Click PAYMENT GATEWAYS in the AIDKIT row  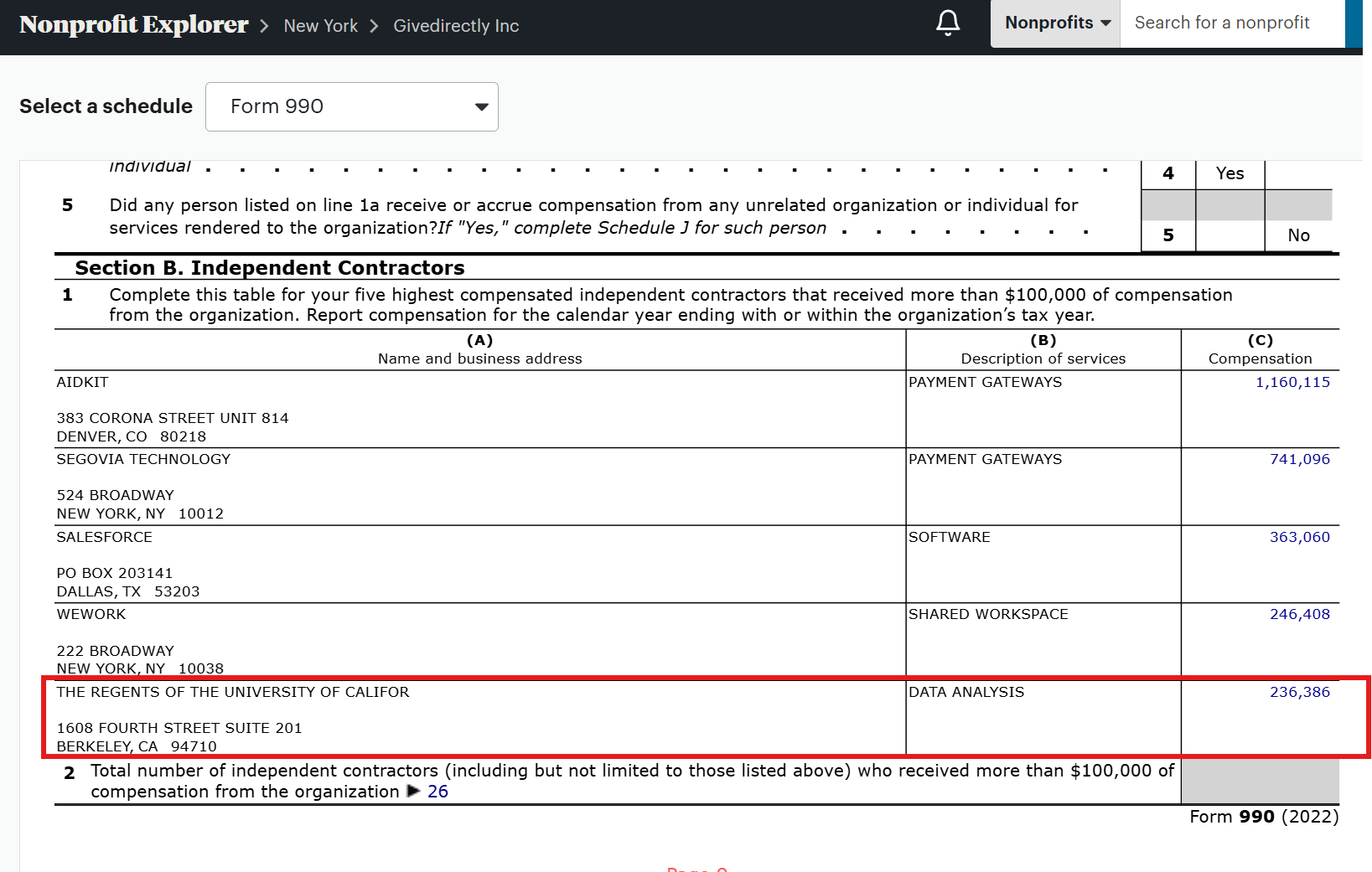(985, 382)
